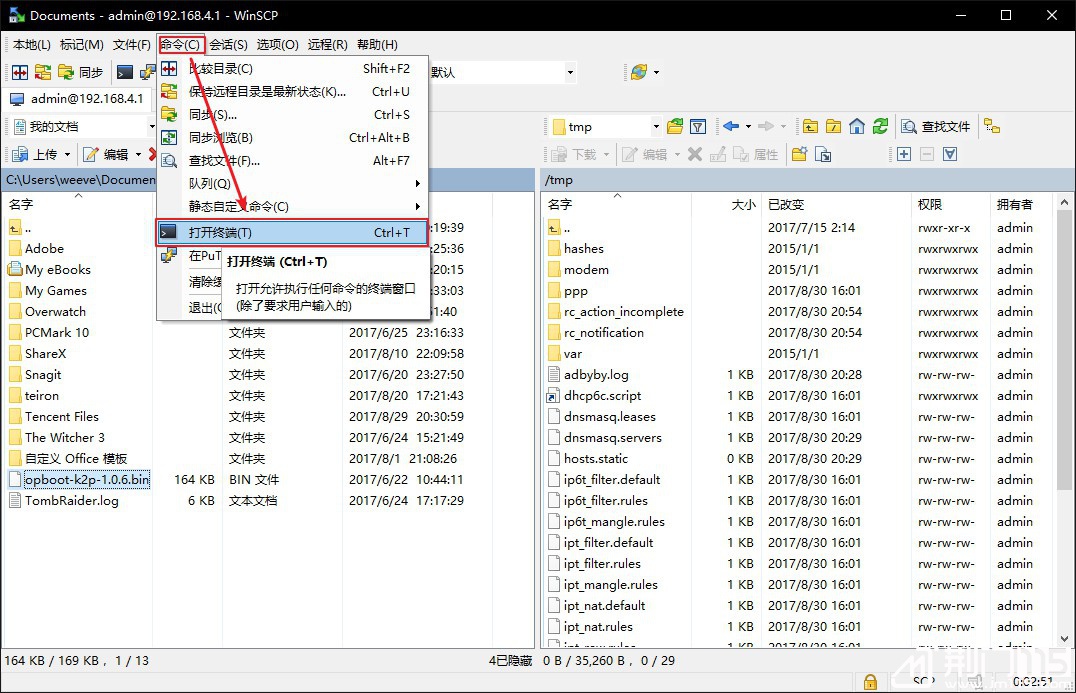Open the 本地(L) menu
The image size is (1076, 693).
[32, 45]
